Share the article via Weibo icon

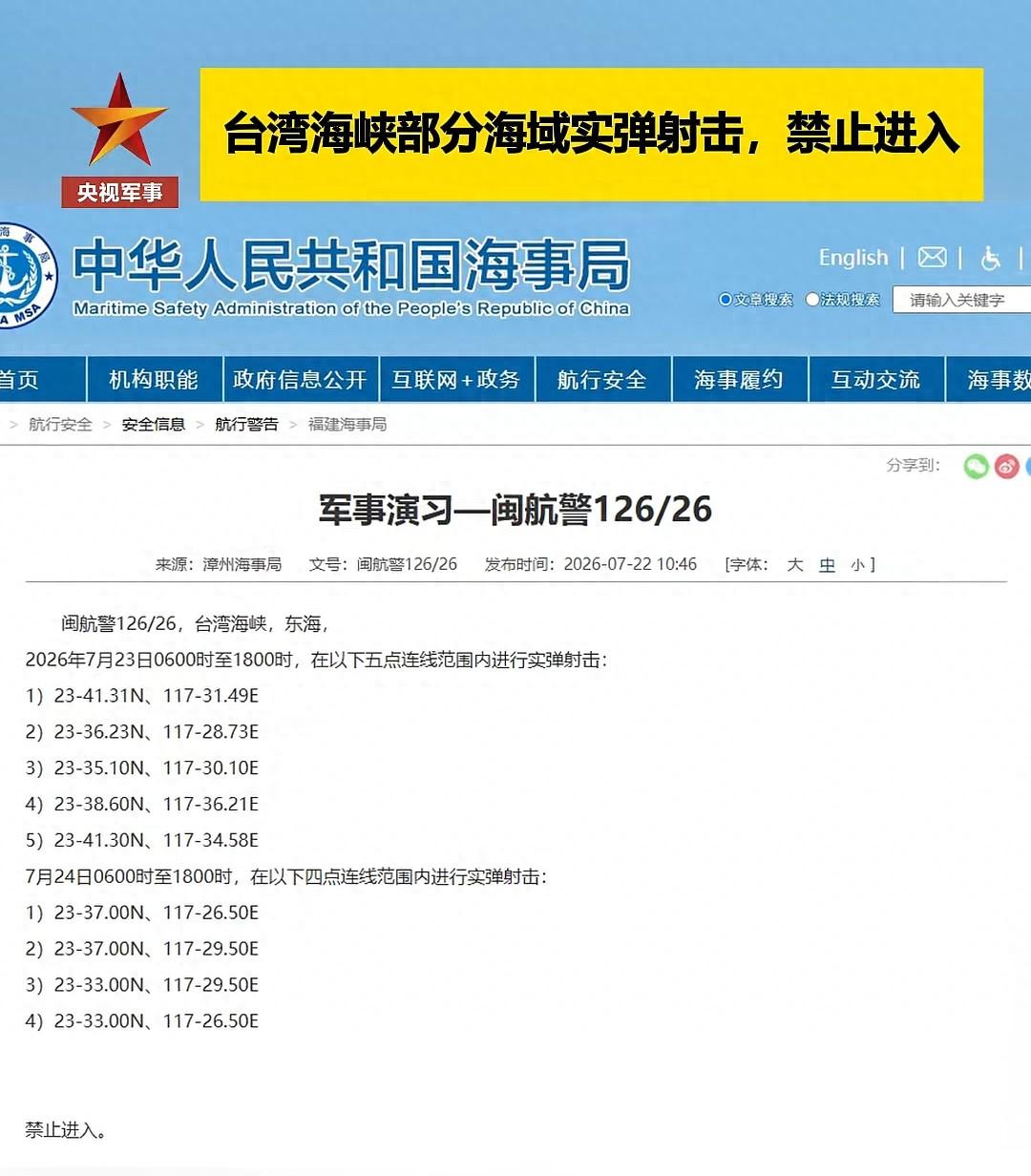tap(1007, 466)
